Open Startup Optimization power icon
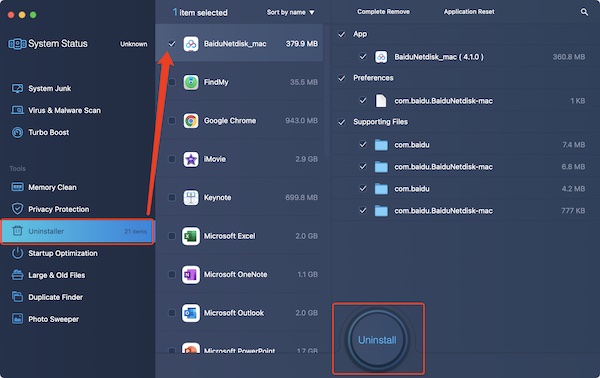The width and height of the screenshot is (600, 378). tap(17, 253)
